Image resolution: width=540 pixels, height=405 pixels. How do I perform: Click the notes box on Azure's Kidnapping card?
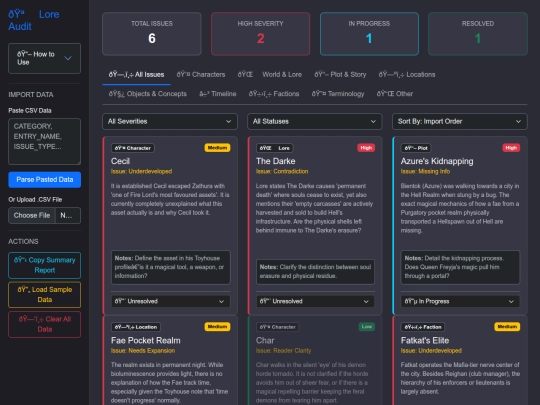click(460, 267)
